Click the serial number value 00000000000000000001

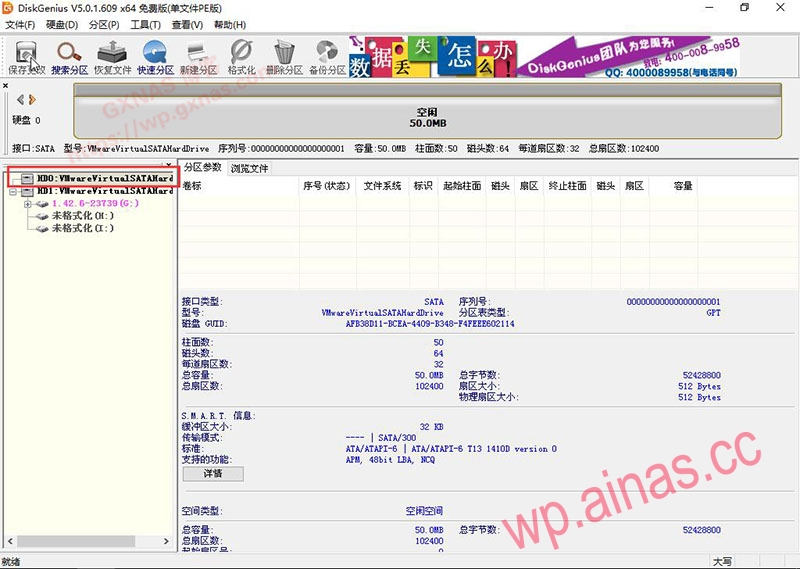tap(673, 302)
